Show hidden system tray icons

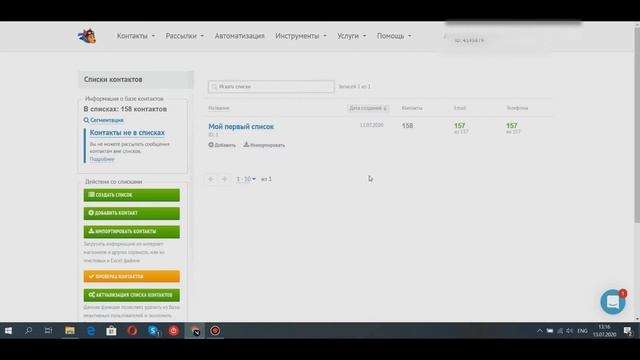(x=540, y=331)
